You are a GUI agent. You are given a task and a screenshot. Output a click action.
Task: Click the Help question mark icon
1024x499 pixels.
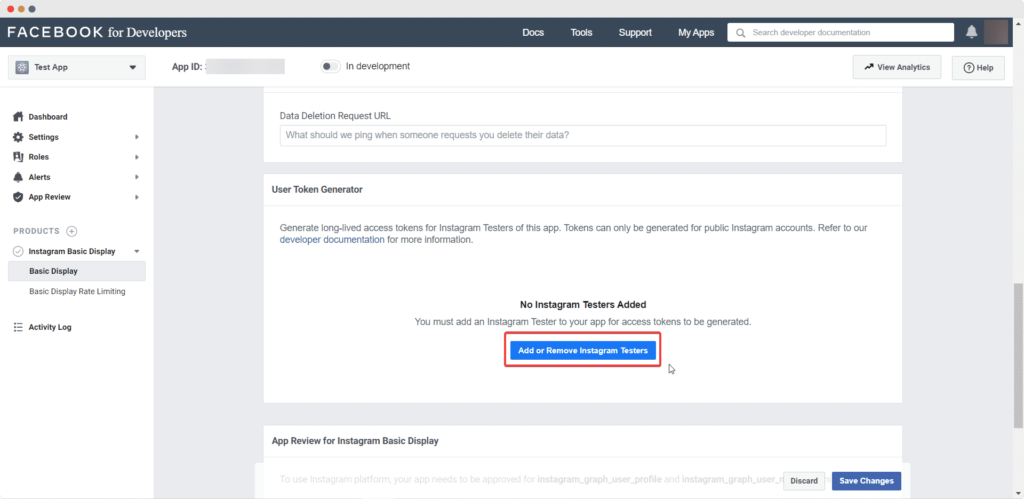[x=968, y=68]
